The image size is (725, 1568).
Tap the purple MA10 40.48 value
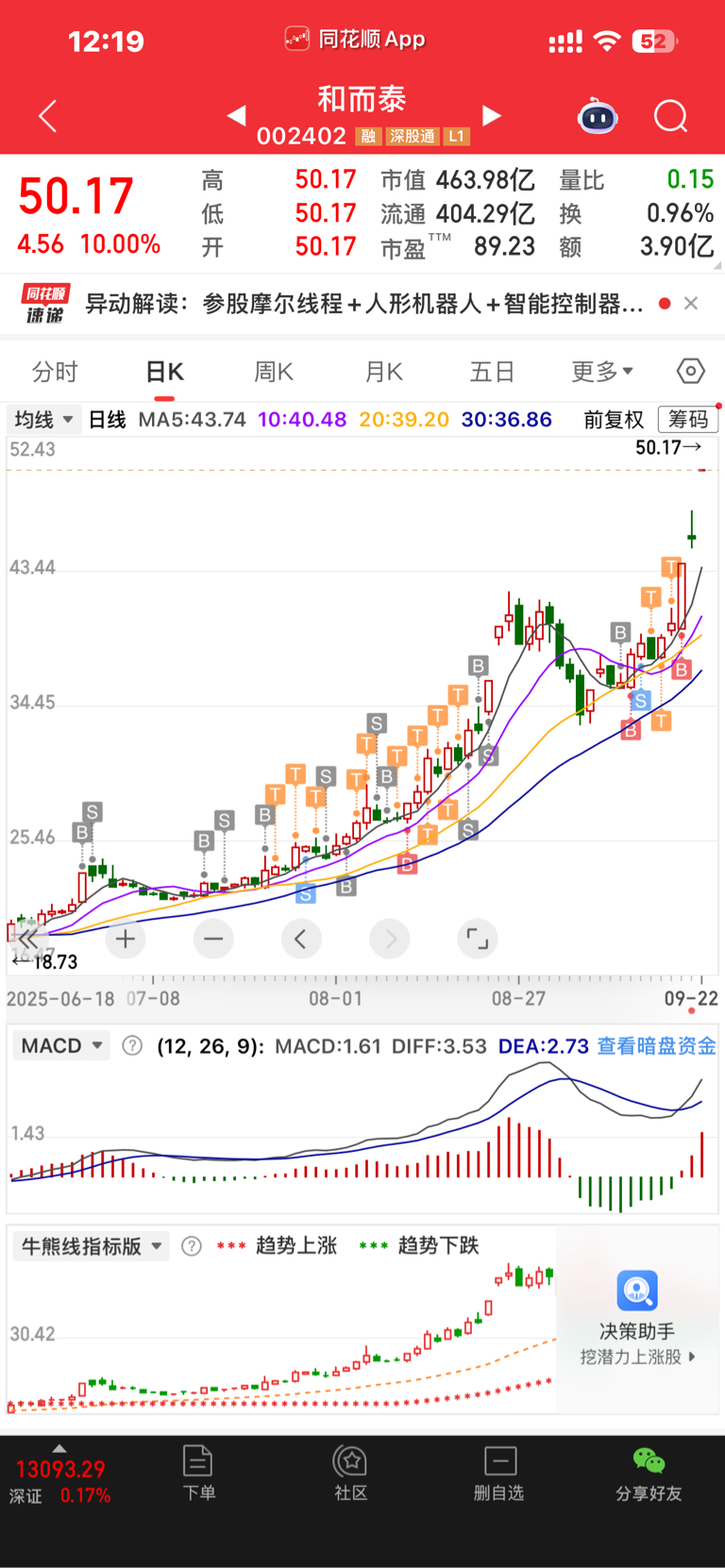coord(302,419)
